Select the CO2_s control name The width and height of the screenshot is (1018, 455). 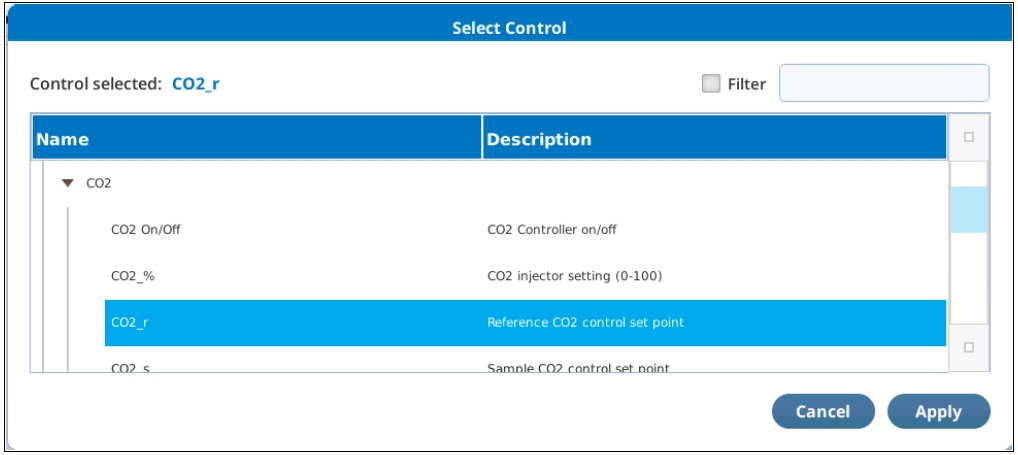point(130,368)
